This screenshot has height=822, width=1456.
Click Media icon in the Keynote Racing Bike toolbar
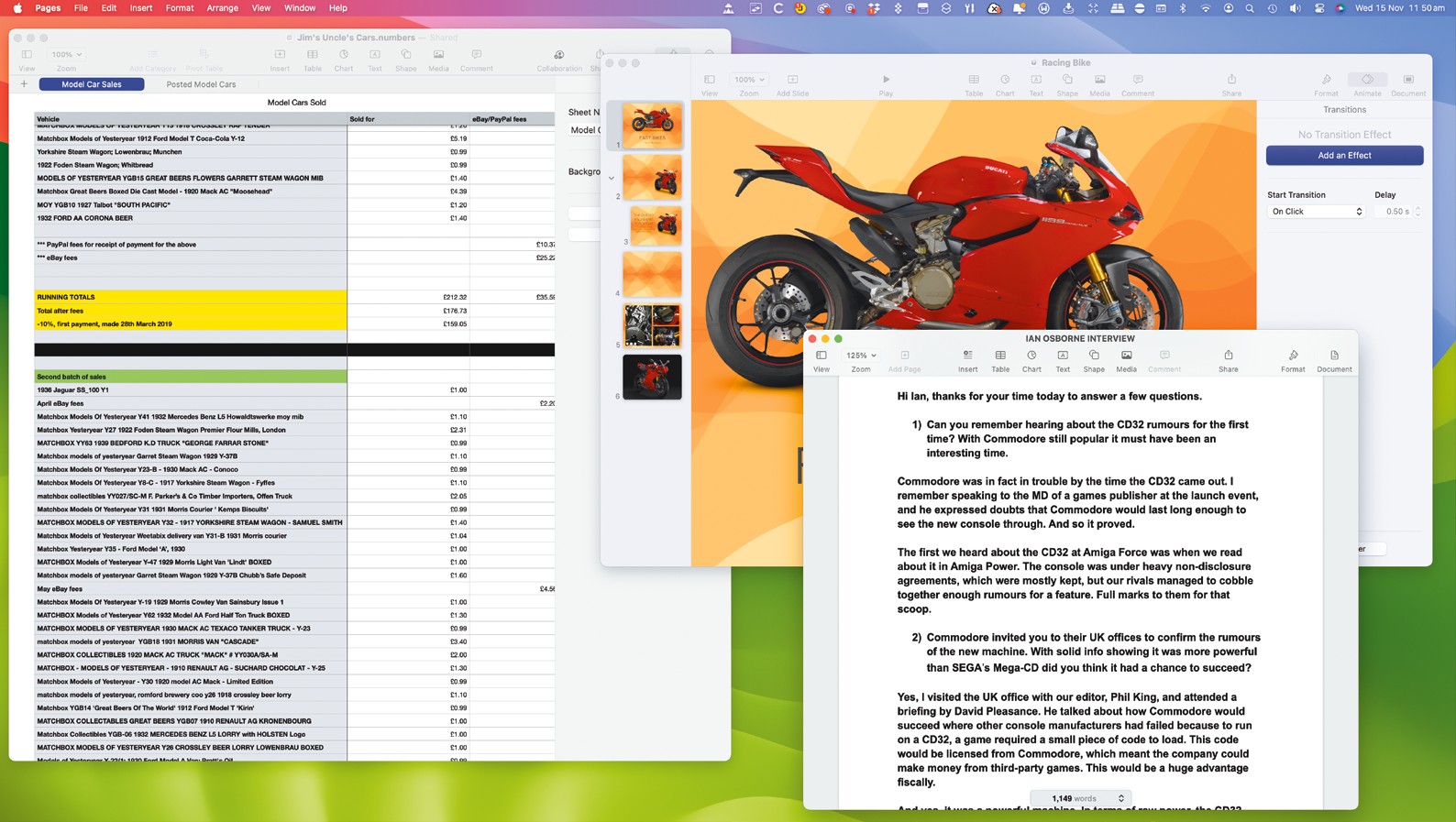point(1099,84)
